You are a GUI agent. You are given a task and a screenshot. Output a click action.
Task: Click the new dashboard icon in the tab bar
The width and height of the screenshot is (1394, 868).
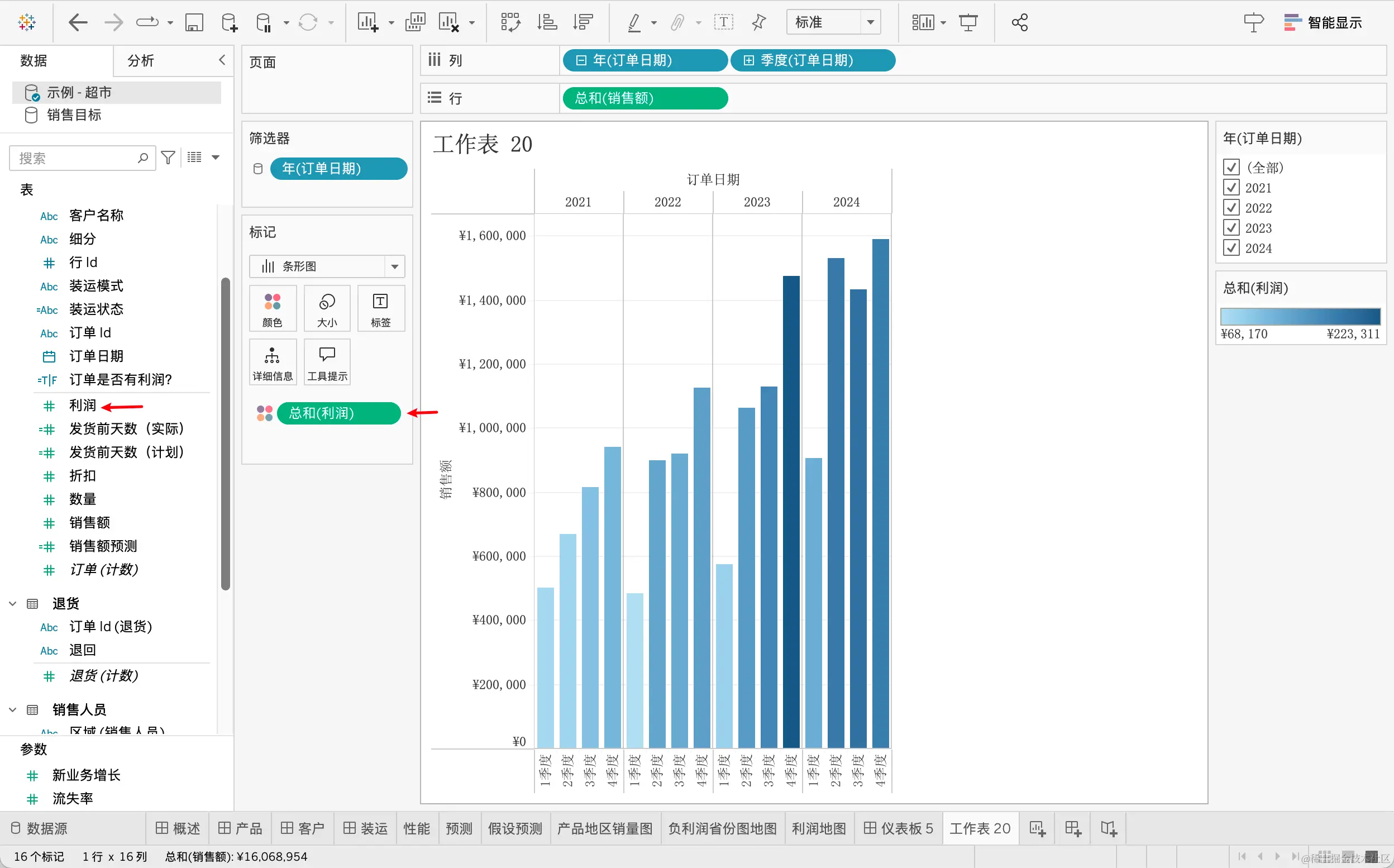coord(1072,828)
